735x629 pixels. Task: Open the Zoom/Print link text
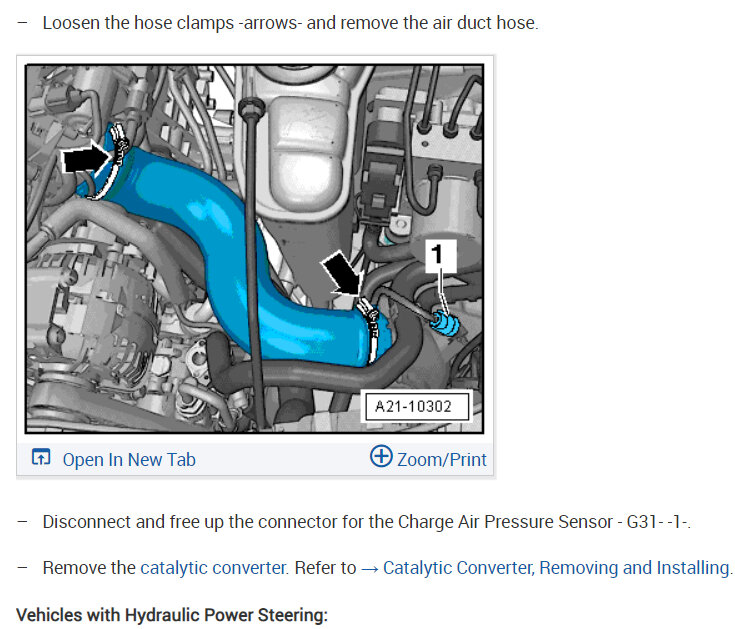tap(442, 460)
